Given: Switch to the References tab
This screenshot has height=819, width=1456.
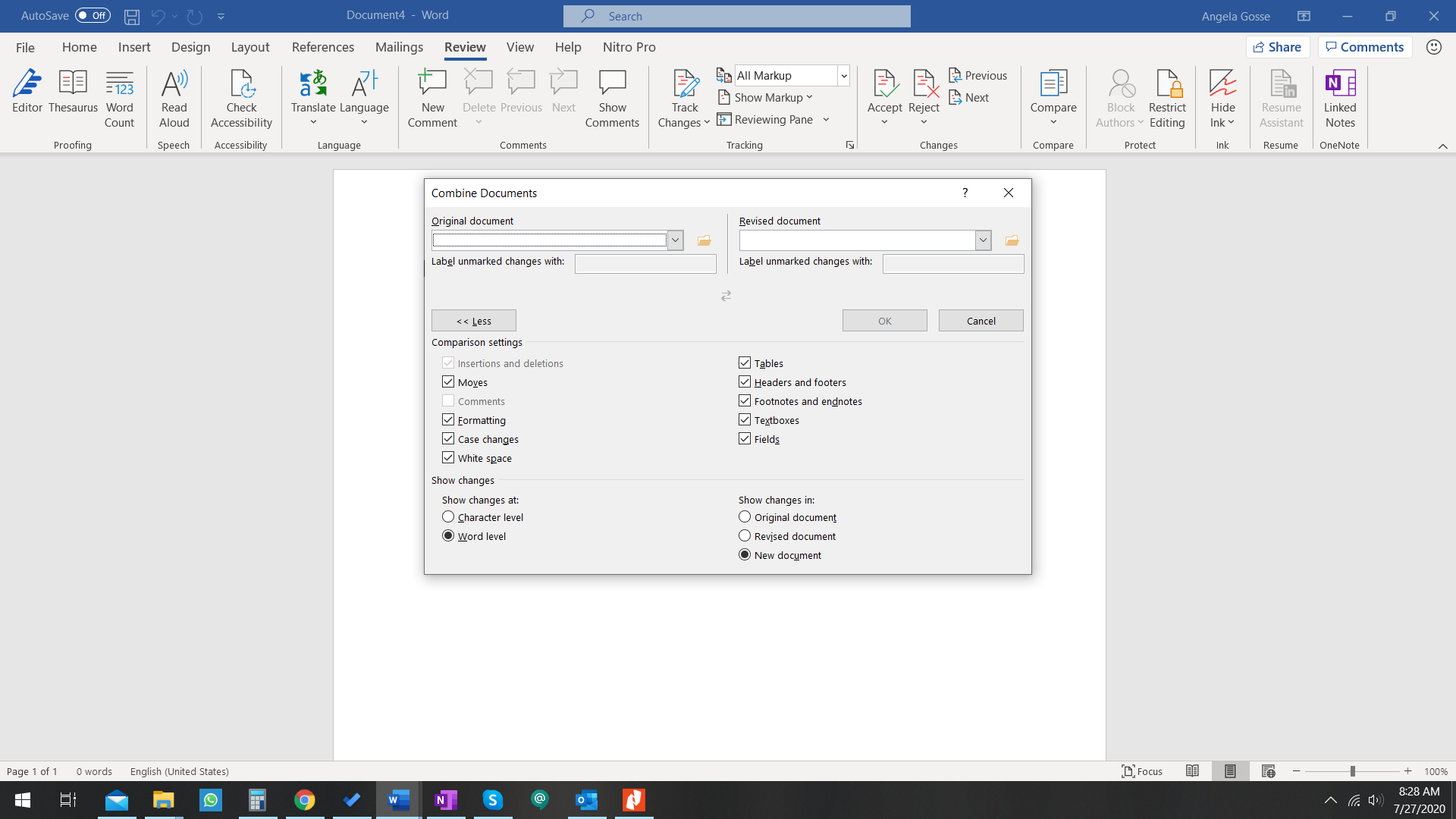Looking at the screenshot, I should pyautogui.click(x=322, y=47).
